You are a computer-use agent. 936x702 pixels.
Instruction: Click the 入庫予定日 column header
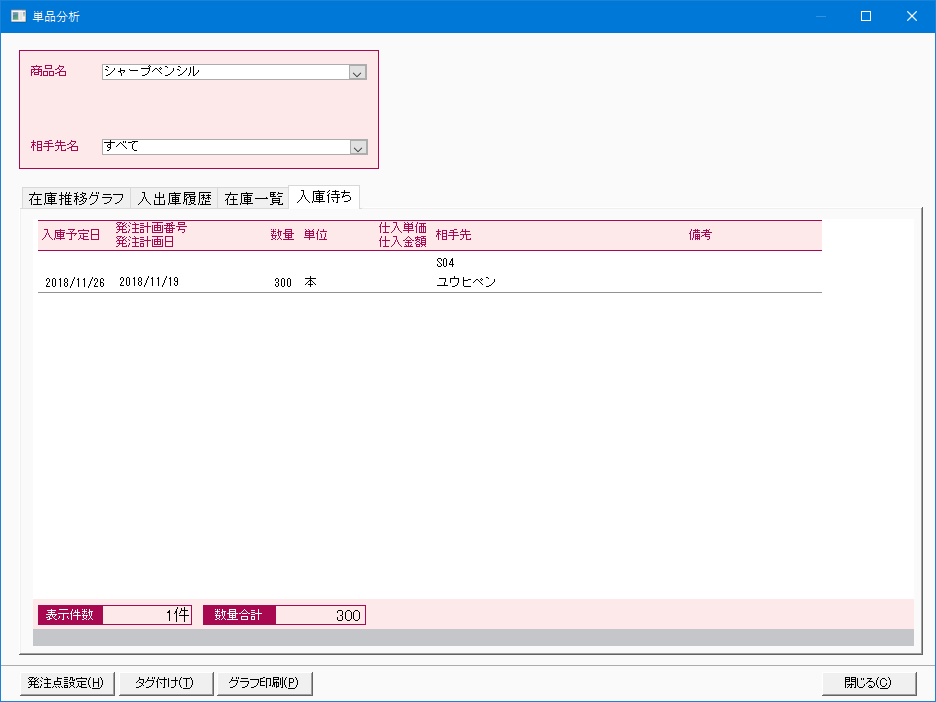[x=70, y=235]
